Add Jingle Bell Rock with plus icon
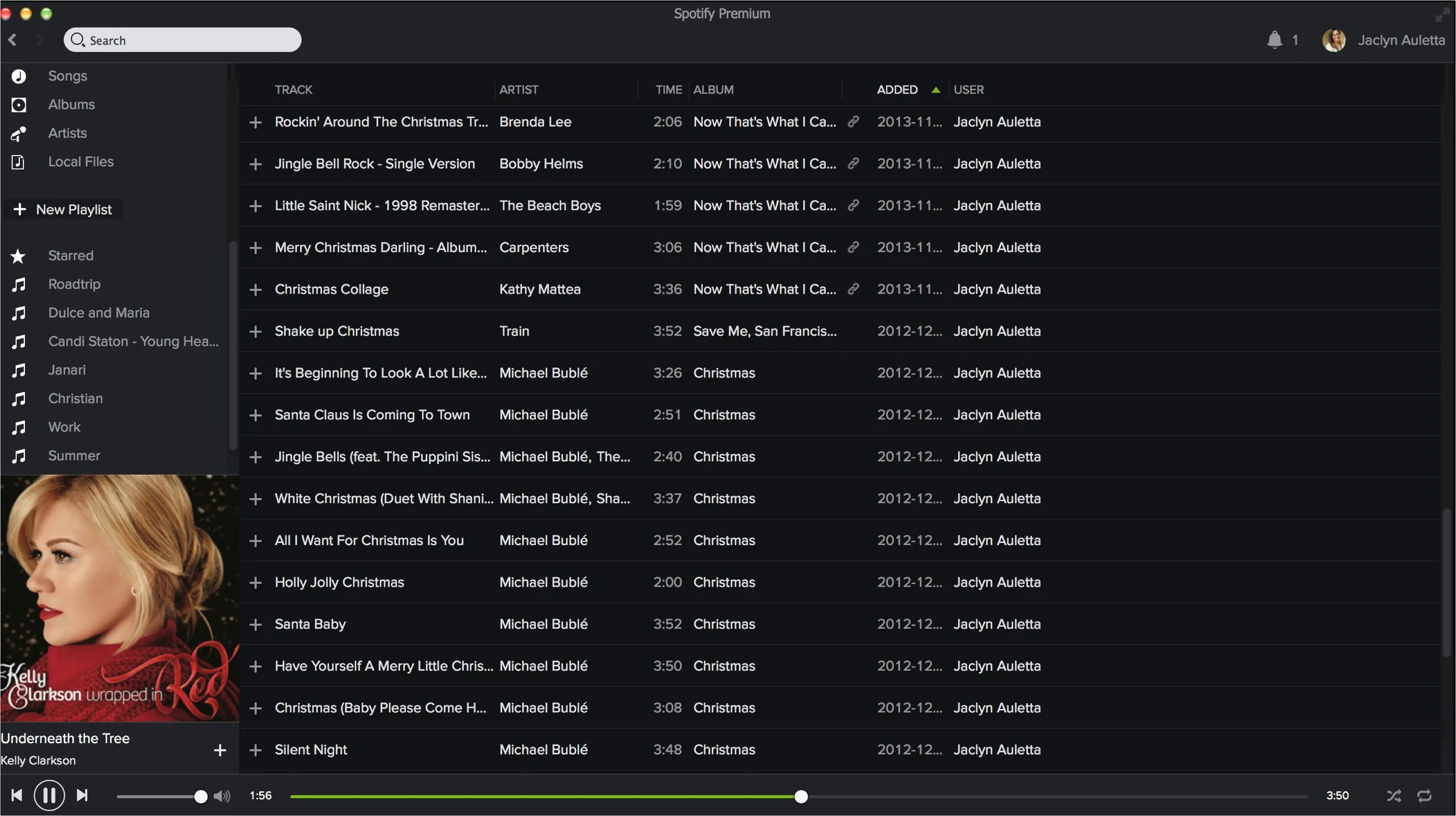Screen dimensions: 1456x816 click(x=255, y=164)
